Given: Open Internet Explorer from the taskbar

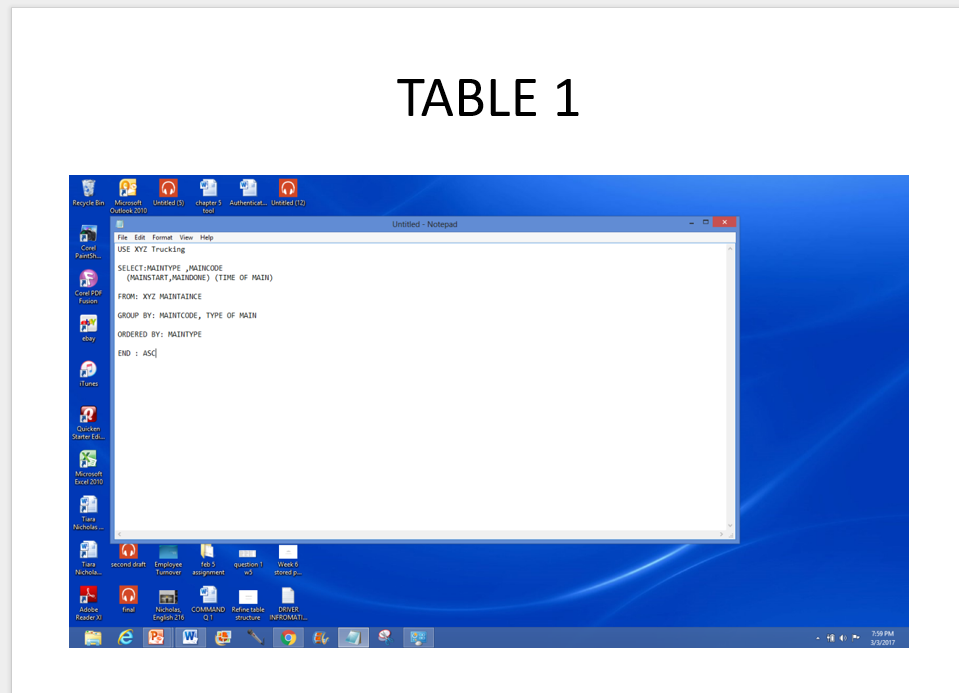Looking at the screenshot, I should click(125, 637).
